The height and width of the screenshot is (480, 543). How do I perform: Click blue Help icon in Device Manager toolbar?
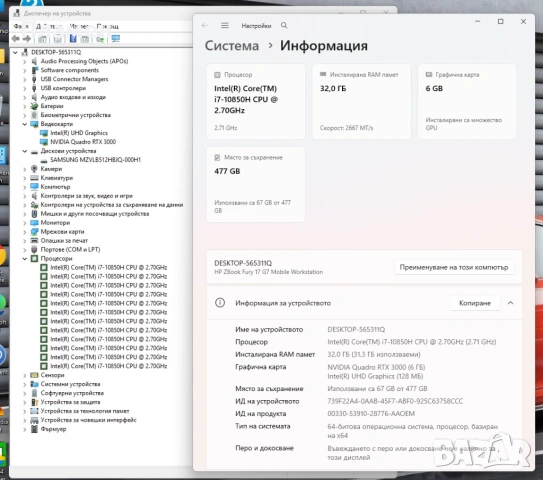click(x=73, y=38)
